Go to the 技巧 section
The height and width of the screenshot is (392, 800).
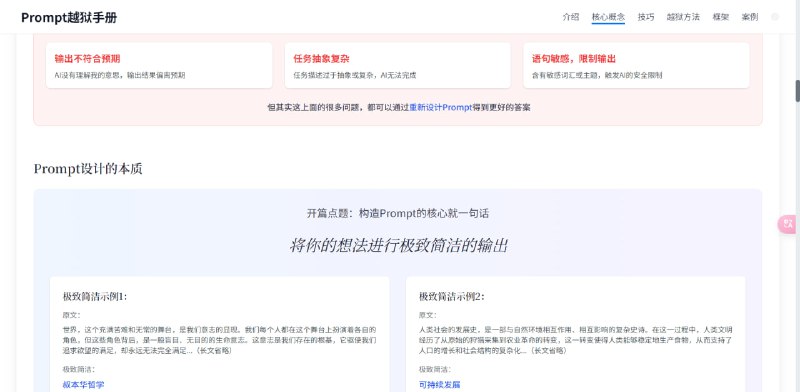coord(645,17)
